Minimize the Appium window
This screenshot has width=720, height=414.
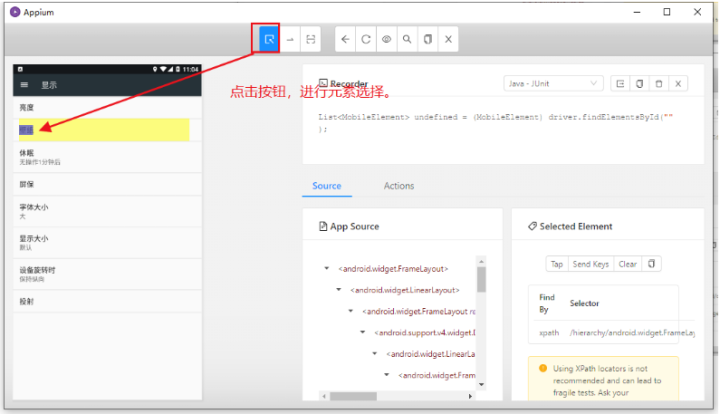tap(637, 12)
